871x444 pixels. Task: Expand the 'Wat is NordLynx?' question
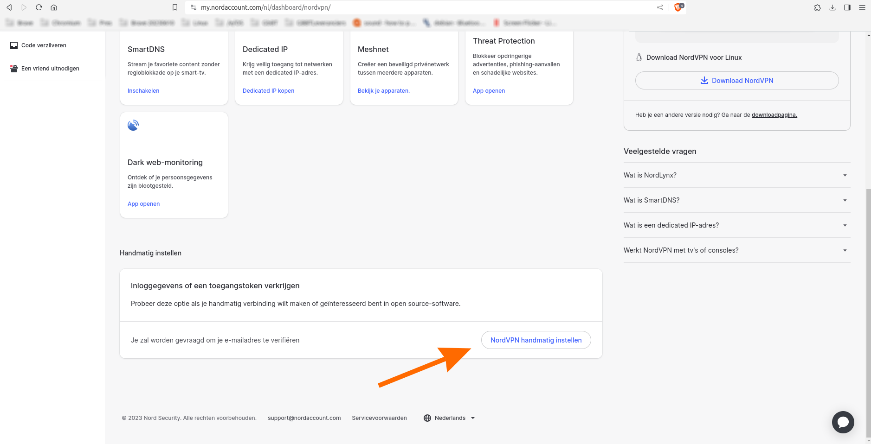tap(736, 175)
